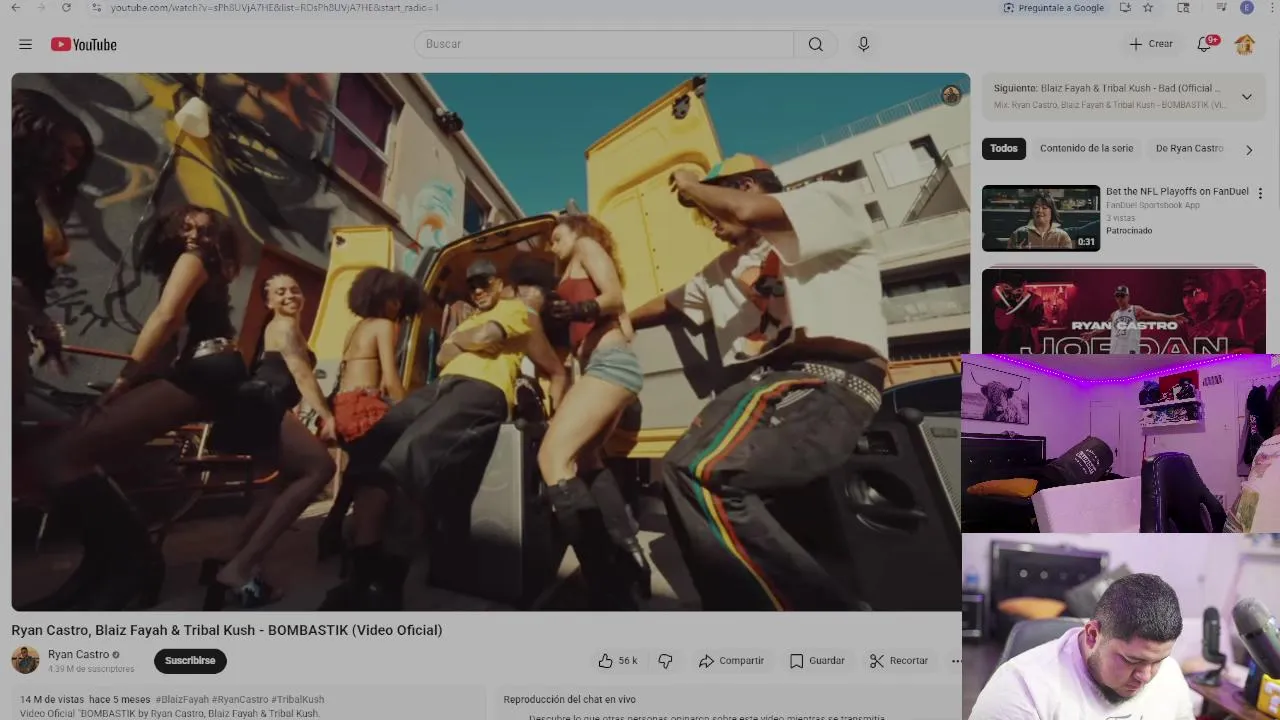The height and width of the screenshot is (720, 1280).
Task: Click the Buscar search field
Action: 604,44
